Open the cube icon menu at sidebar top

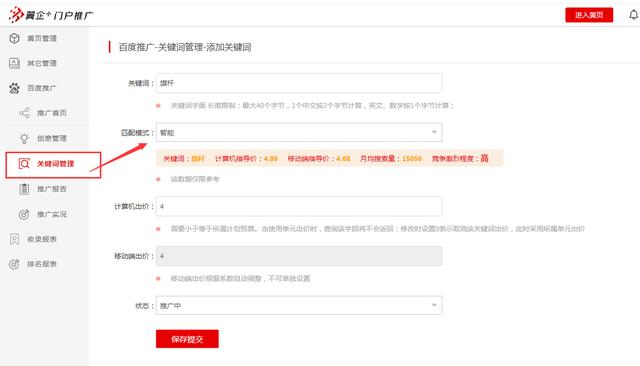tap(15, 38)
